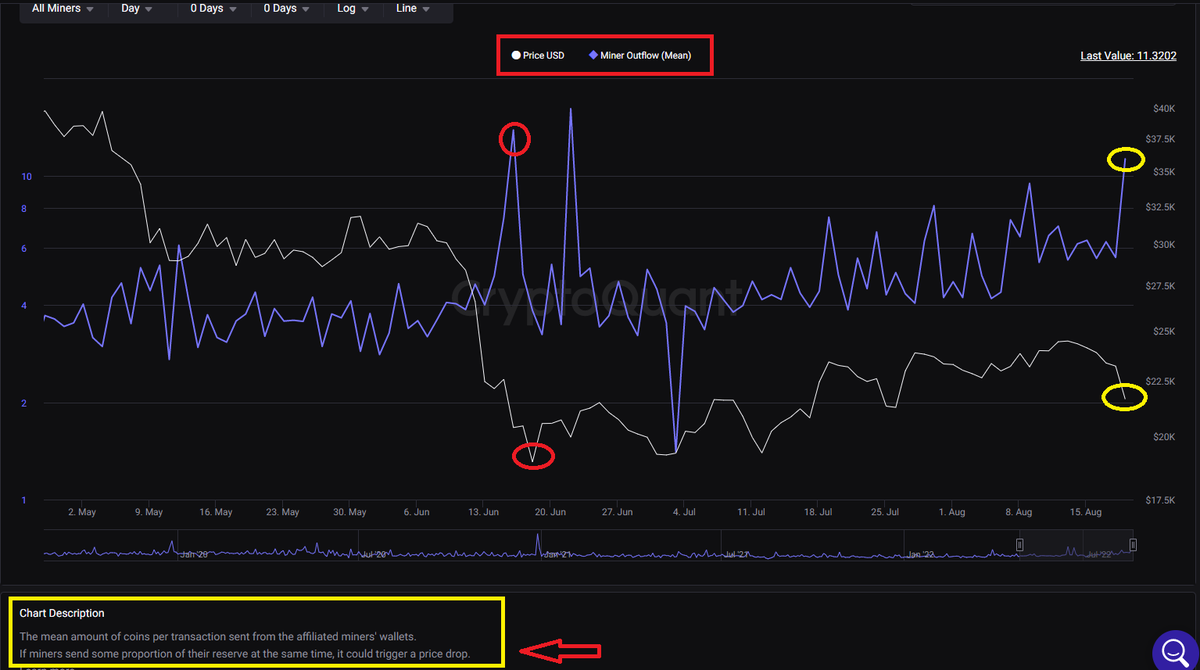This screenshot has width=1200, height=670.
Task: Open the 0 Days dropdown beside Day
Action: coord(214,8)
